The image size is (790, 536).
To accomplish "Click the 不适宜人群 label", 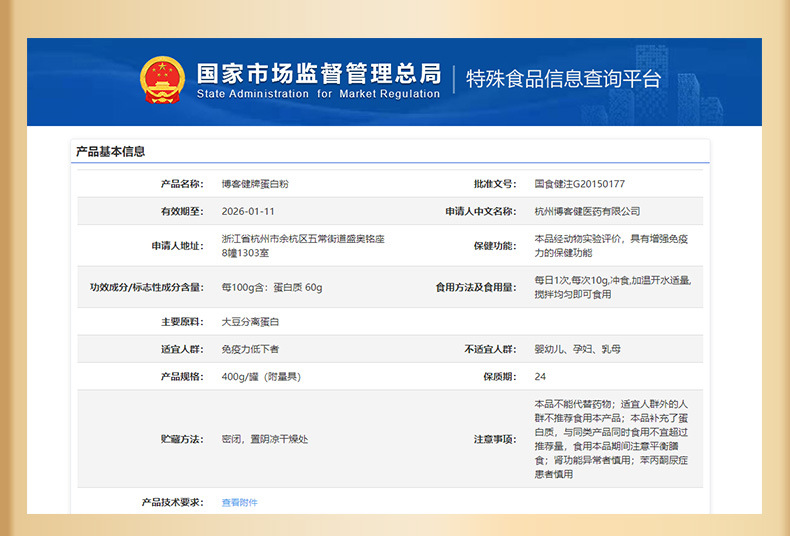I will click(x=490, y=349).
